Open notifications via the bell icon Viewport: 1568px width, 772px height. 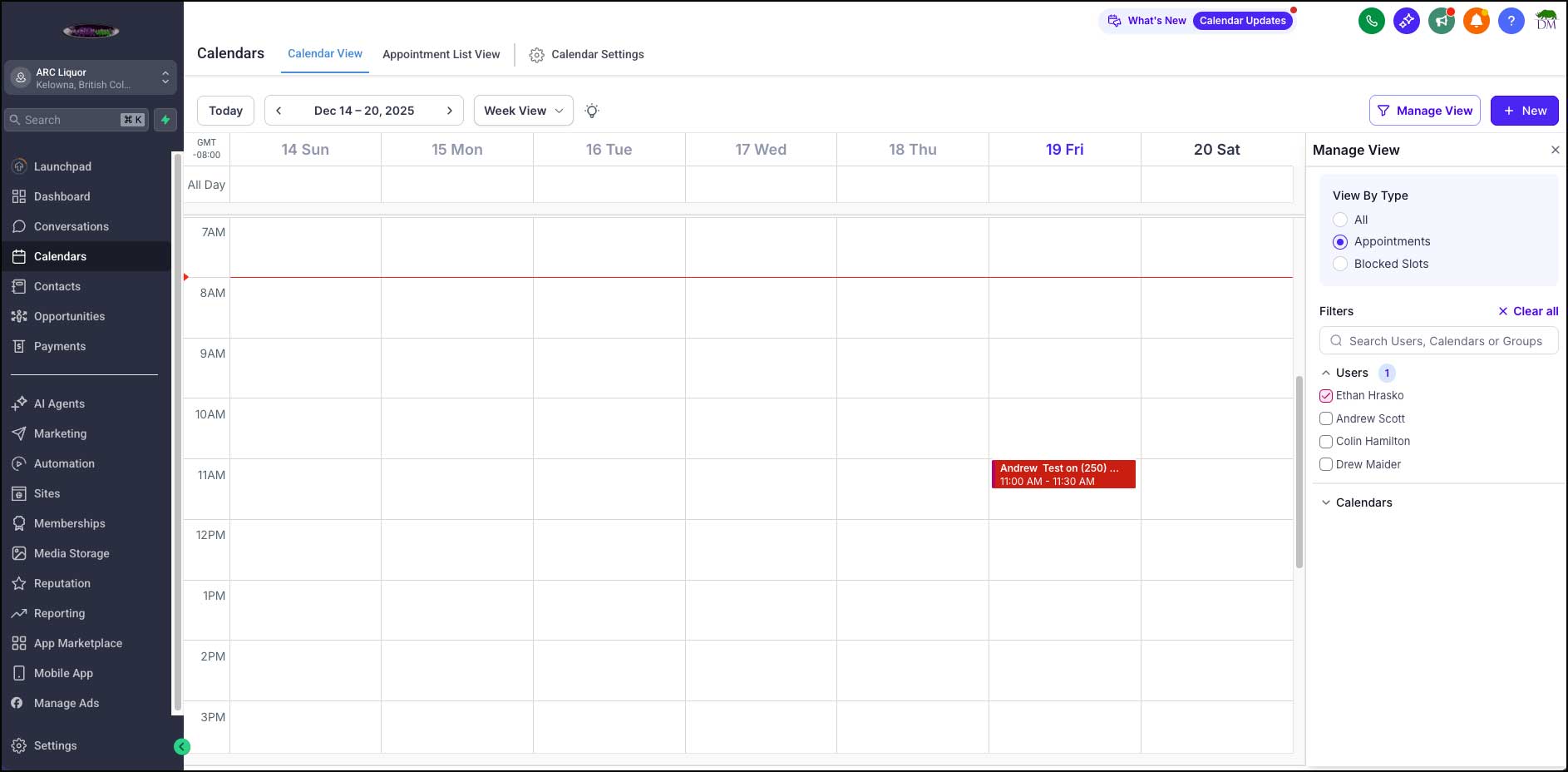click(x=1476, y=21)
